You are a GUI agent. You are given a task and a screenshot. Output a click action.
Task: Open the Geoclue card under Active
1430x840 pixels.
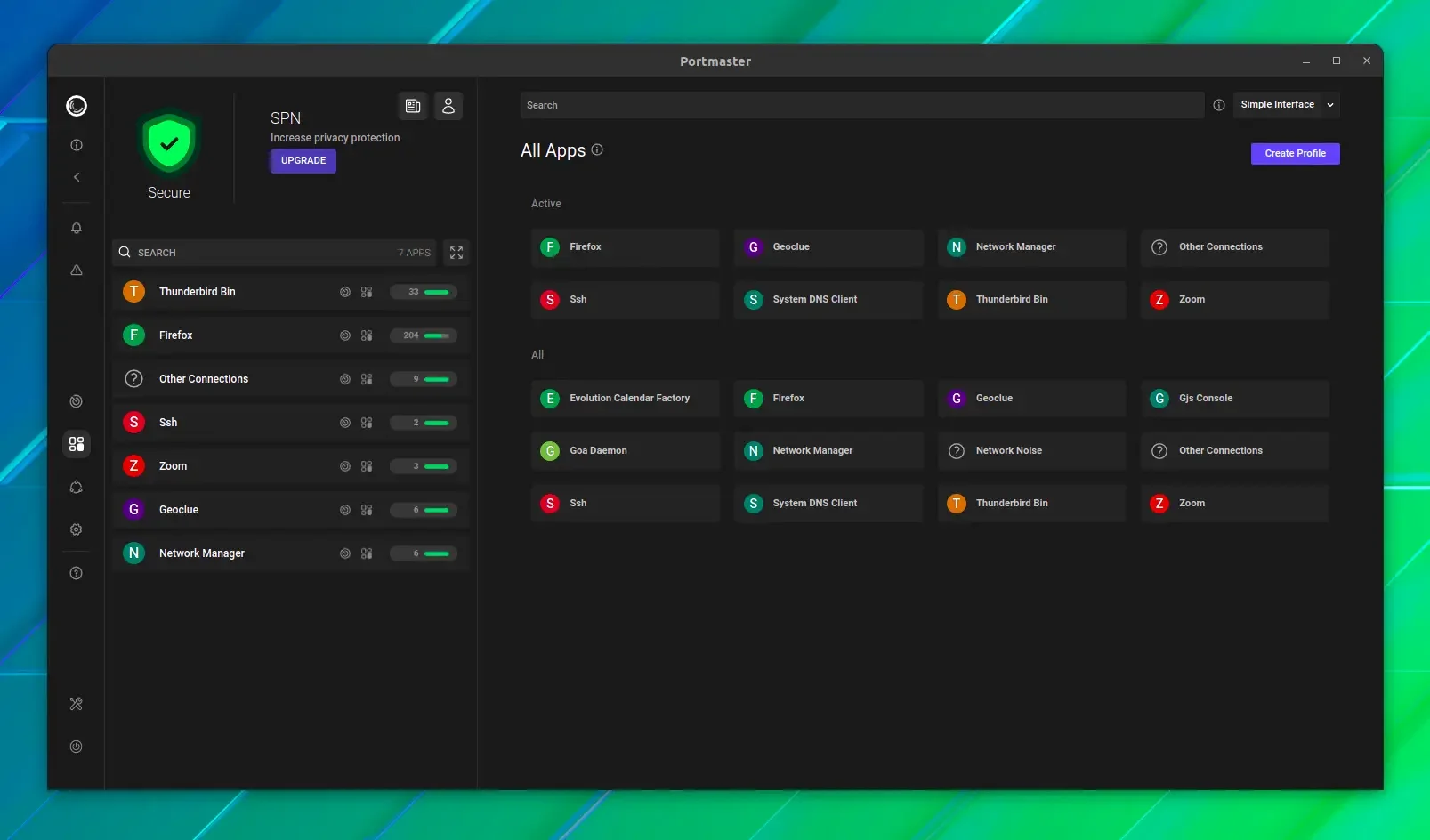coord(828,247)
